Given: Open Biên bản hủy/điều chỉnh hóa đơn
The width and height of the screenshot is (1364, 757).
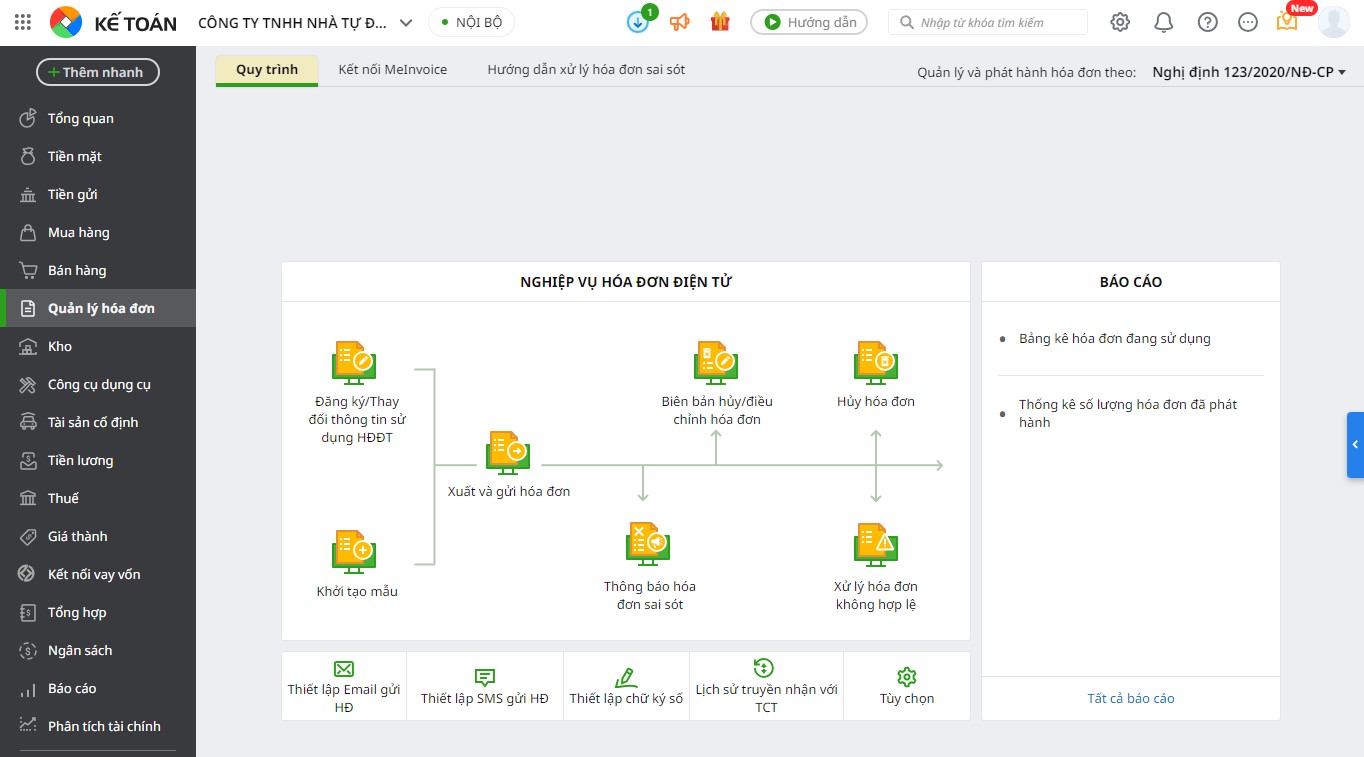Looking at the screenshot, I should coord(717,384).
